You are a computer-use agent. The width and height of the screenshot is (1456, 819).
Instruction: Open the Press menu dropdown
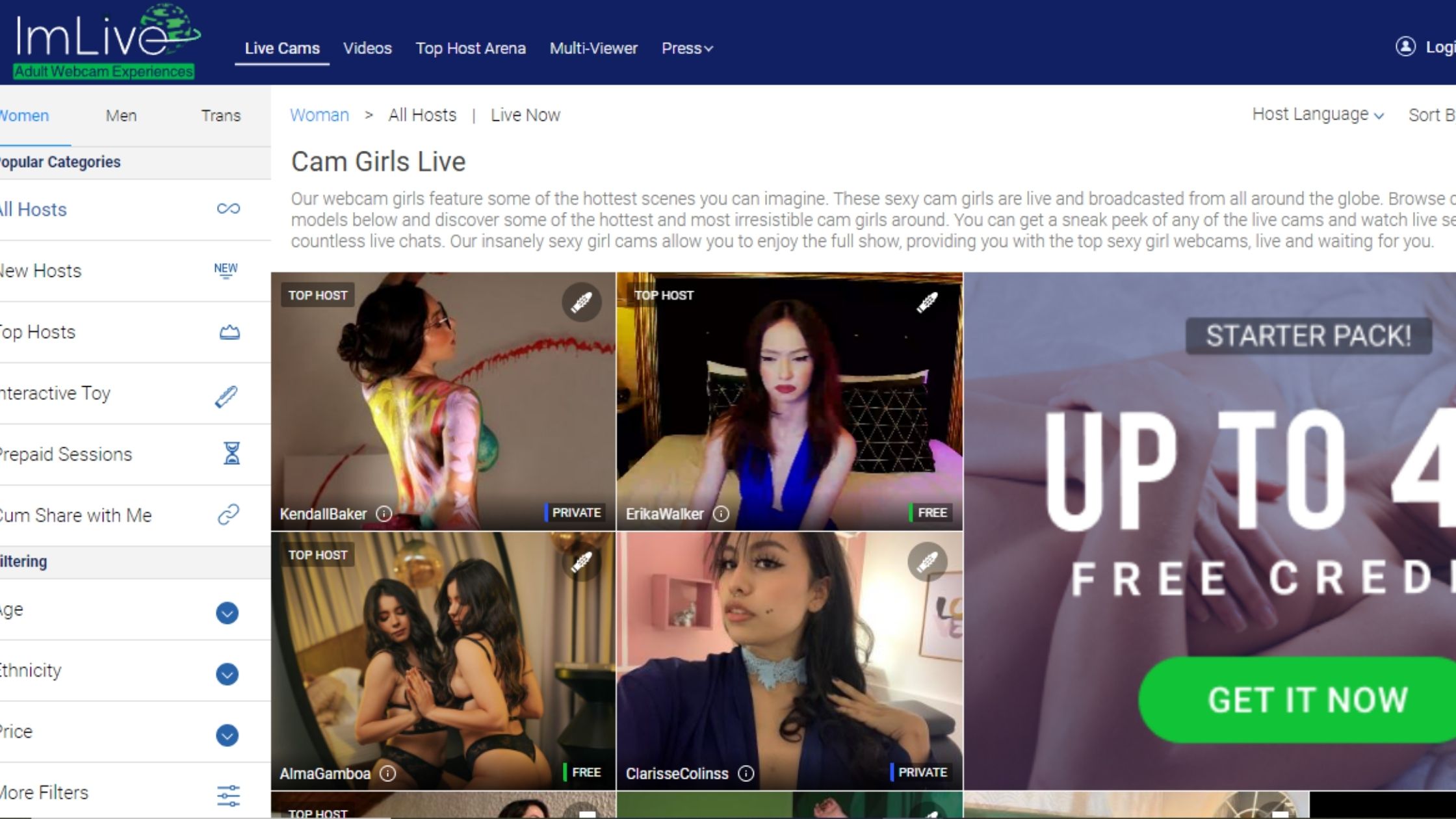coord(686,48)
